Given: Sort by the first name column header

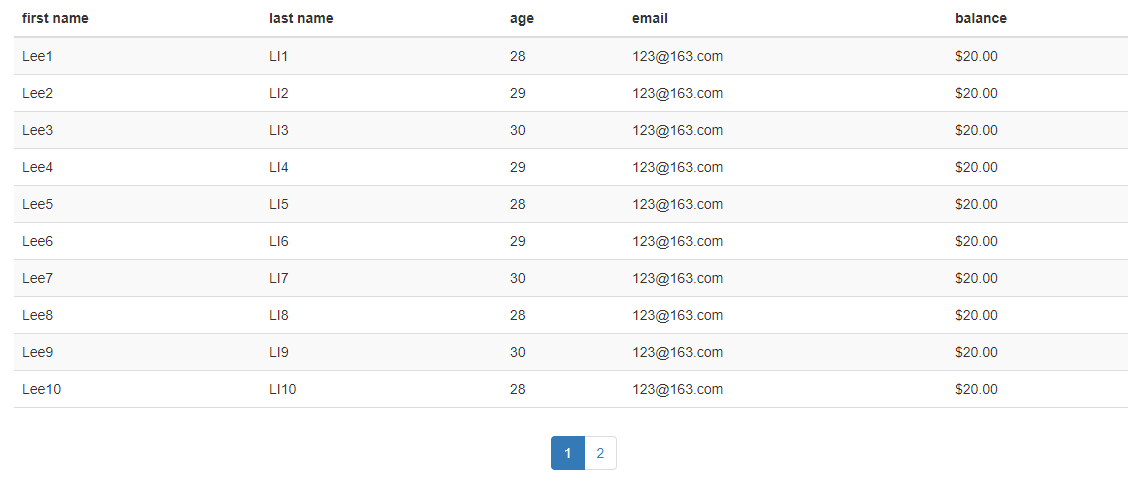Looking at the screenshot, I should coord(55,18).
